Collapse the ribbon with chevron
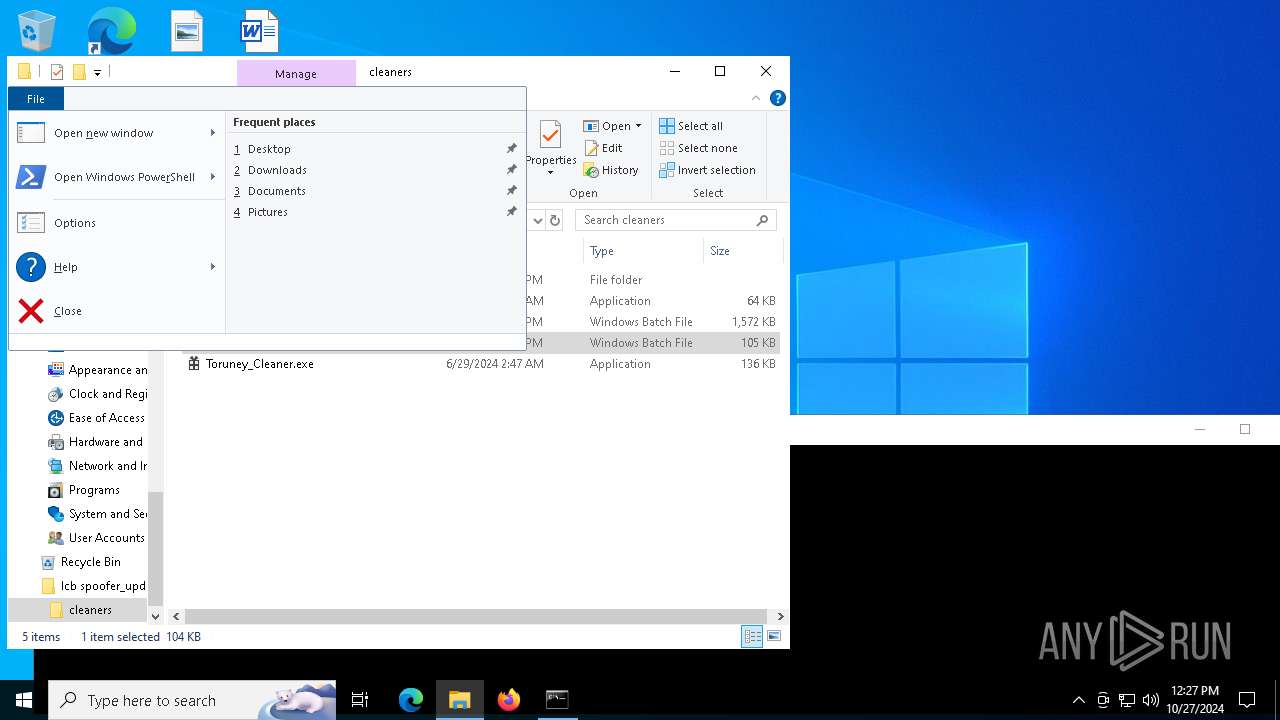 coord(756,98)
